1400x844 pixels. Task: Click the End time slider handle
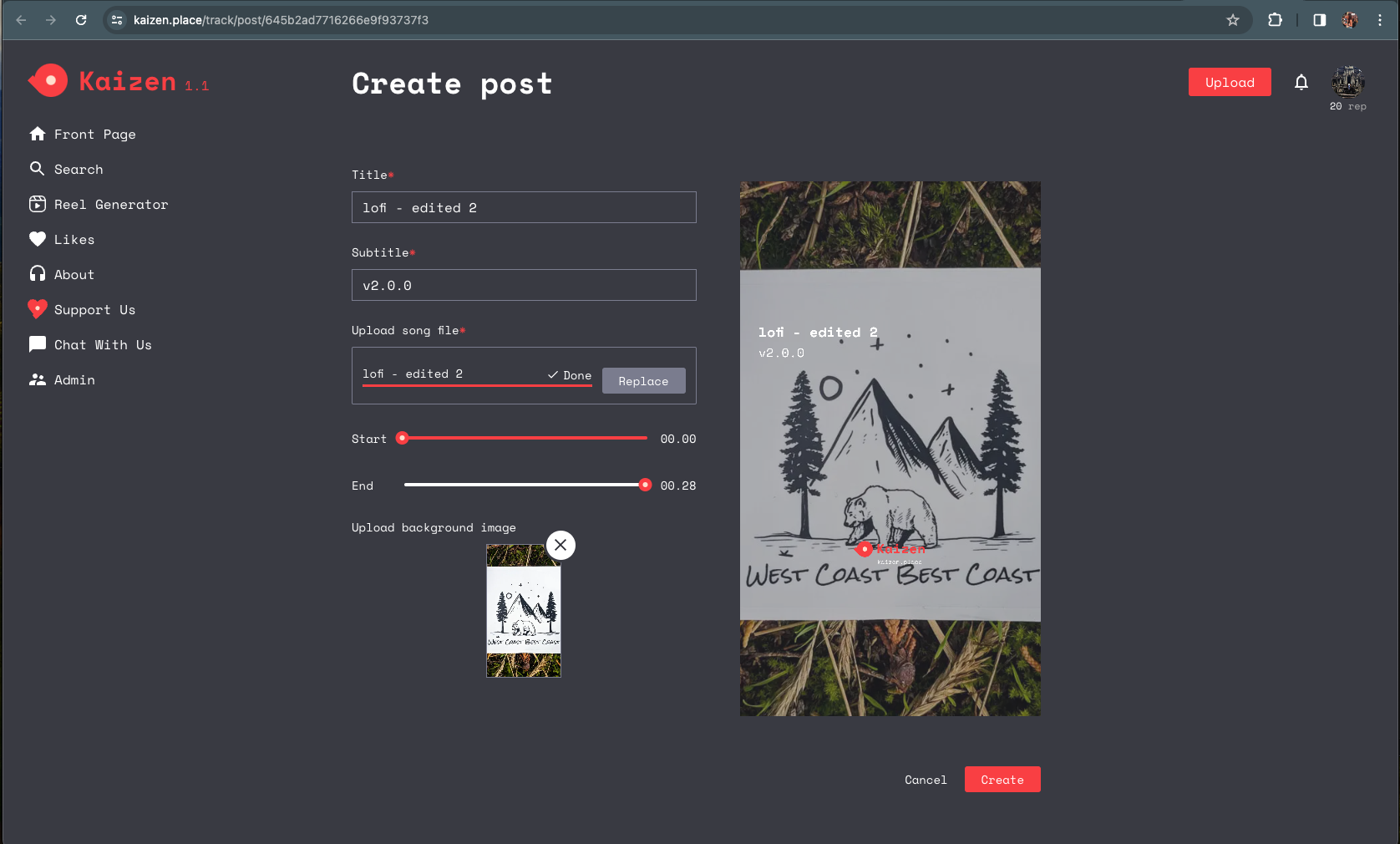(x=645, y=486)
